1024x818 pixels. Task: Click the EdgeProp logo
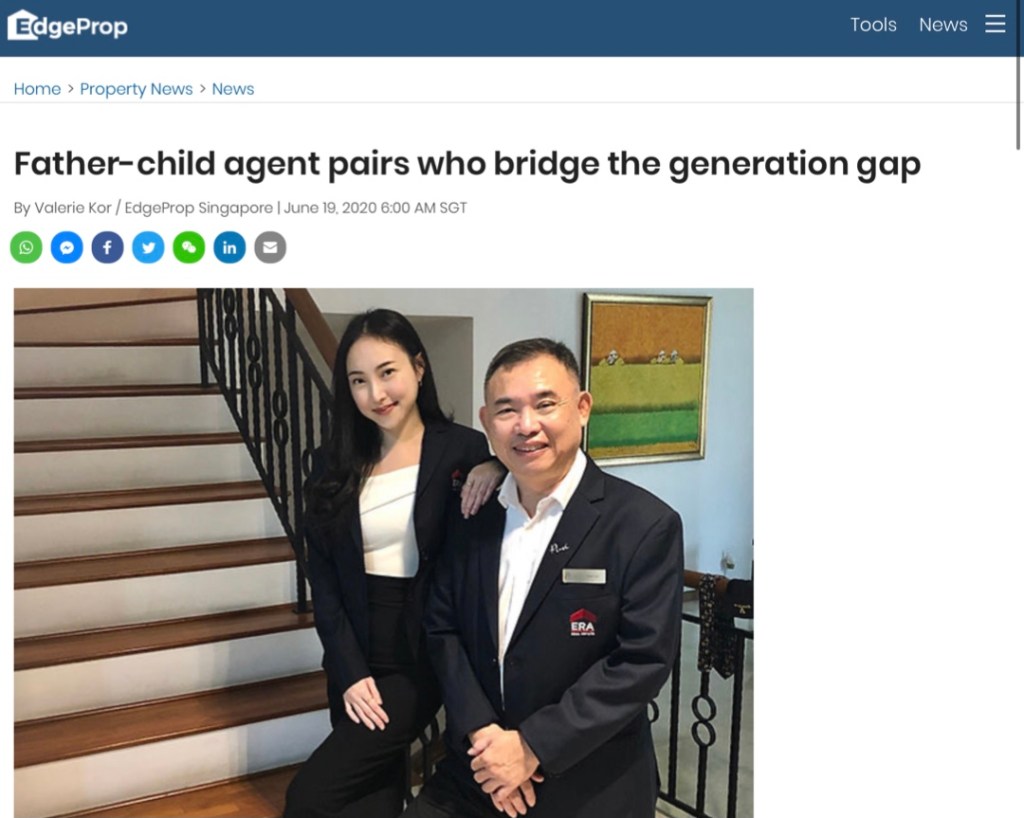click(x=67, y=25)
